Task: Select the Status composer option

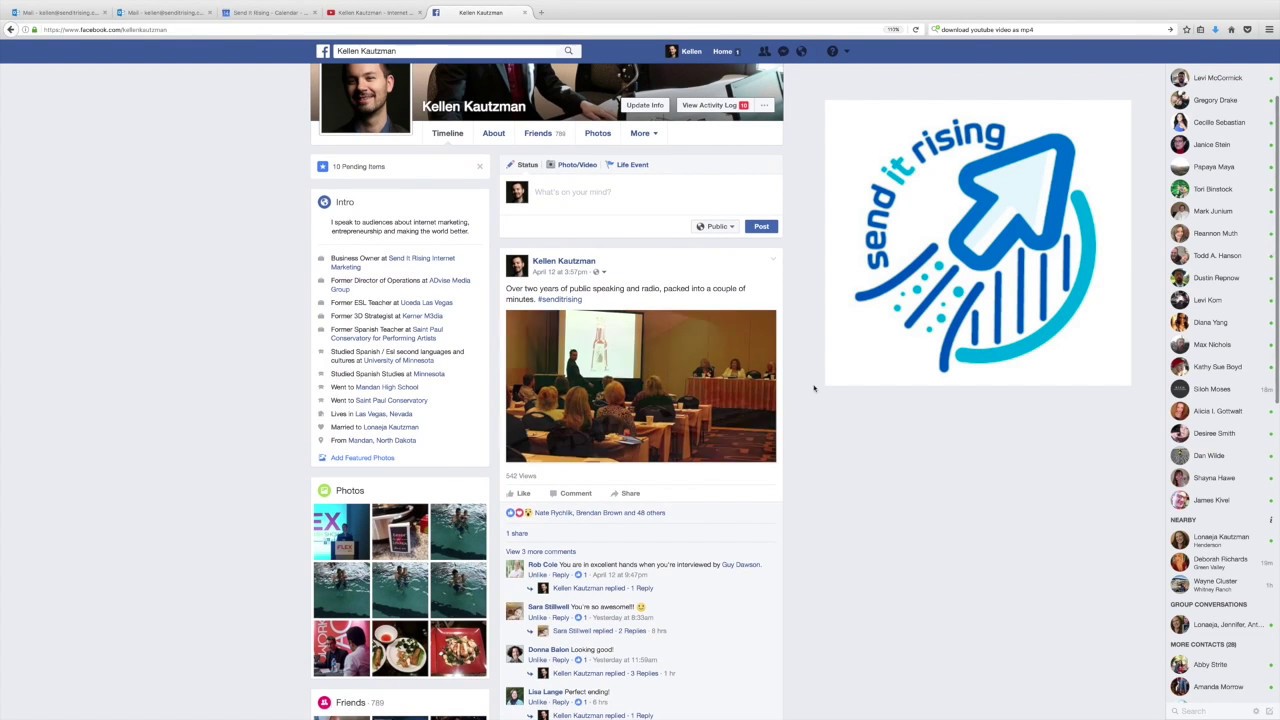Action: (x=522, y=165)
